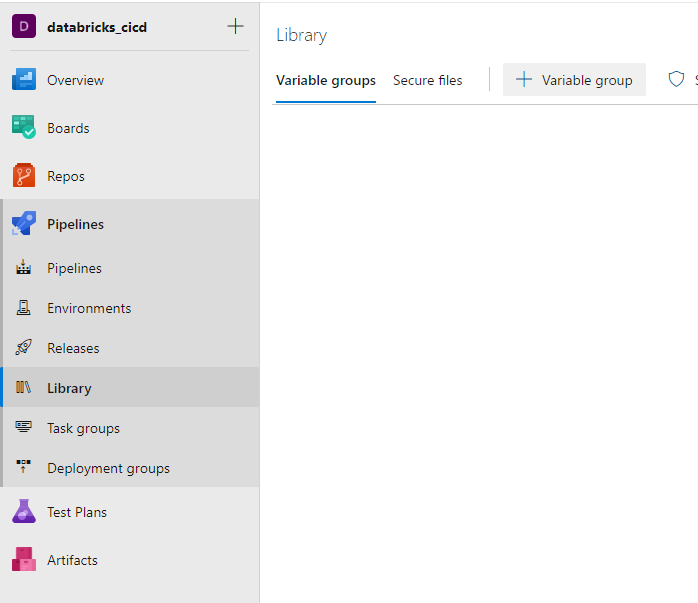Select the Artifacts text label
This screenshot has width=698, height=603.
pyautogui.click(x=72, y=560)
